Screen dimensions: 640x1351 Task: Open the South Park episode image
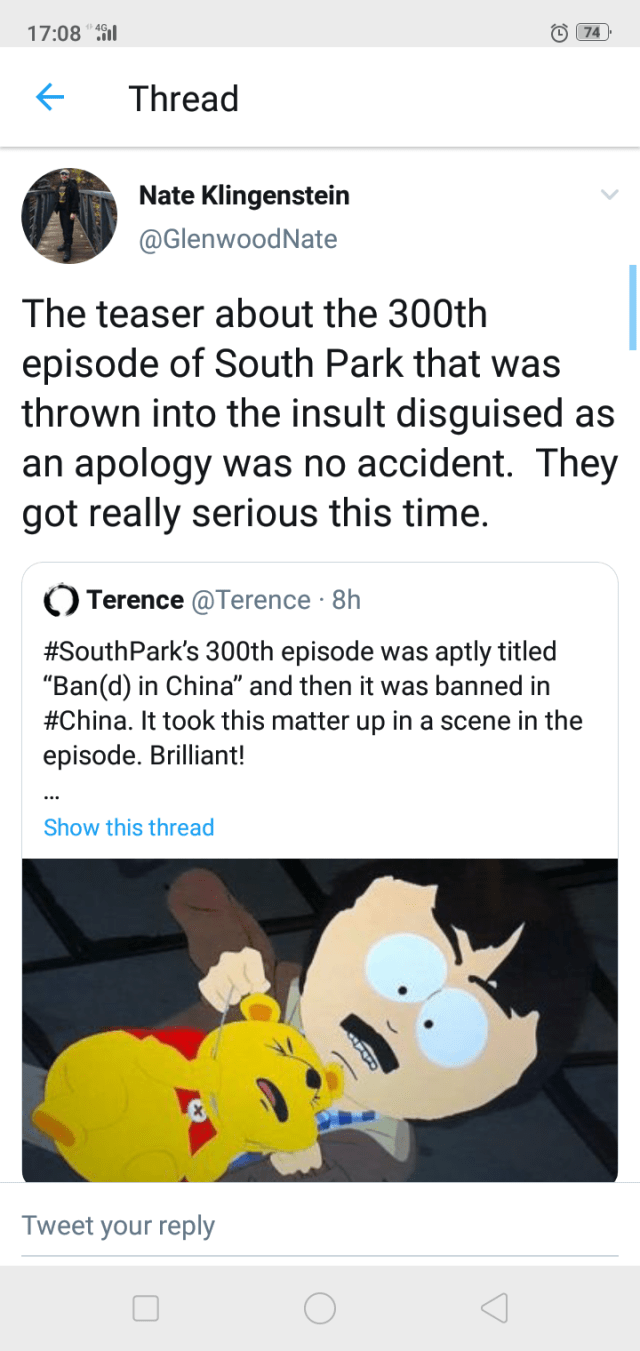point(320,1020)
